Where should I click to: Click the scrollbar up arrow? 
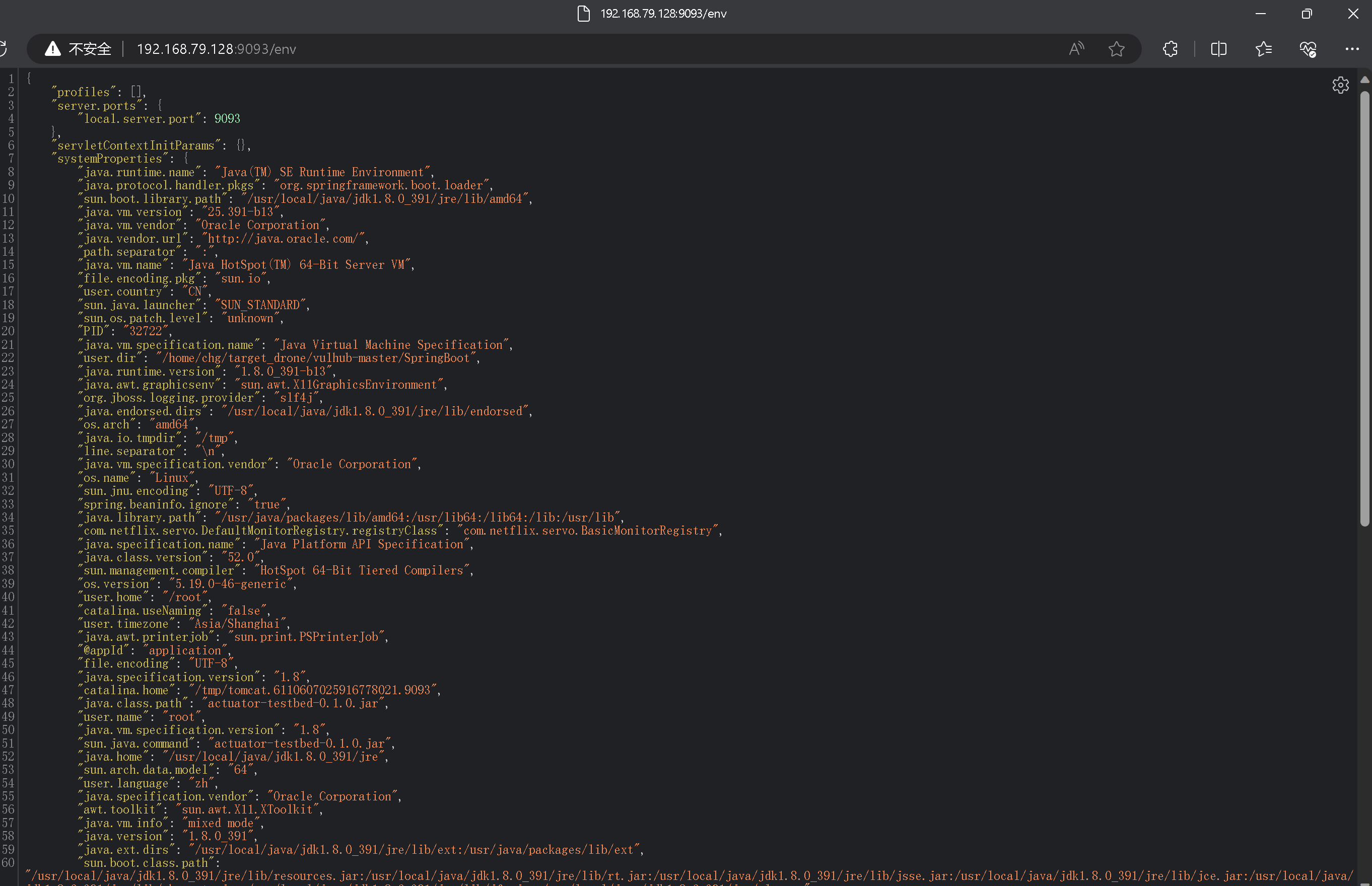point(1364,80)
